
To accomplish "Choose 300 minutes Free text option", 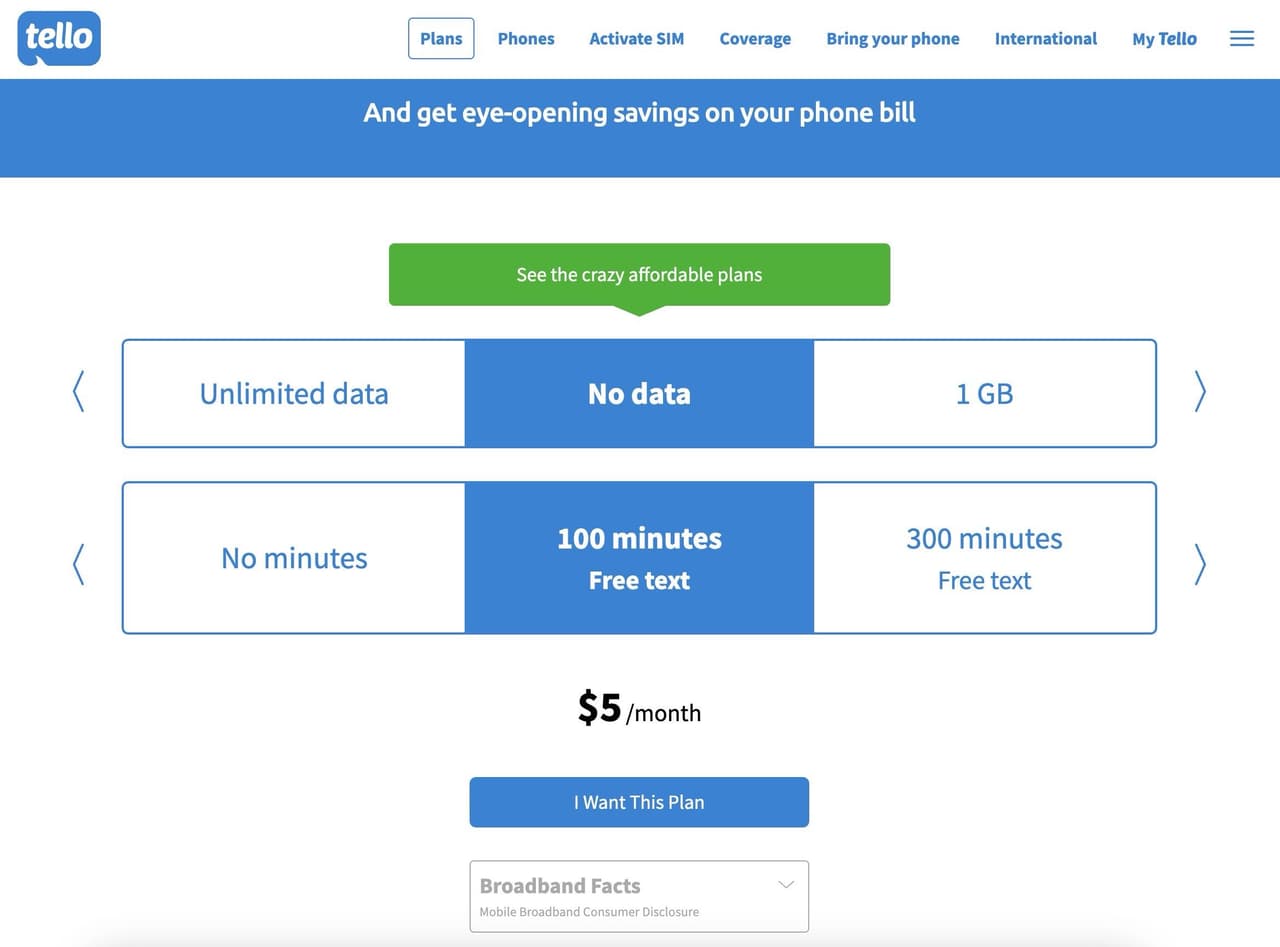I will coord(984,558).
